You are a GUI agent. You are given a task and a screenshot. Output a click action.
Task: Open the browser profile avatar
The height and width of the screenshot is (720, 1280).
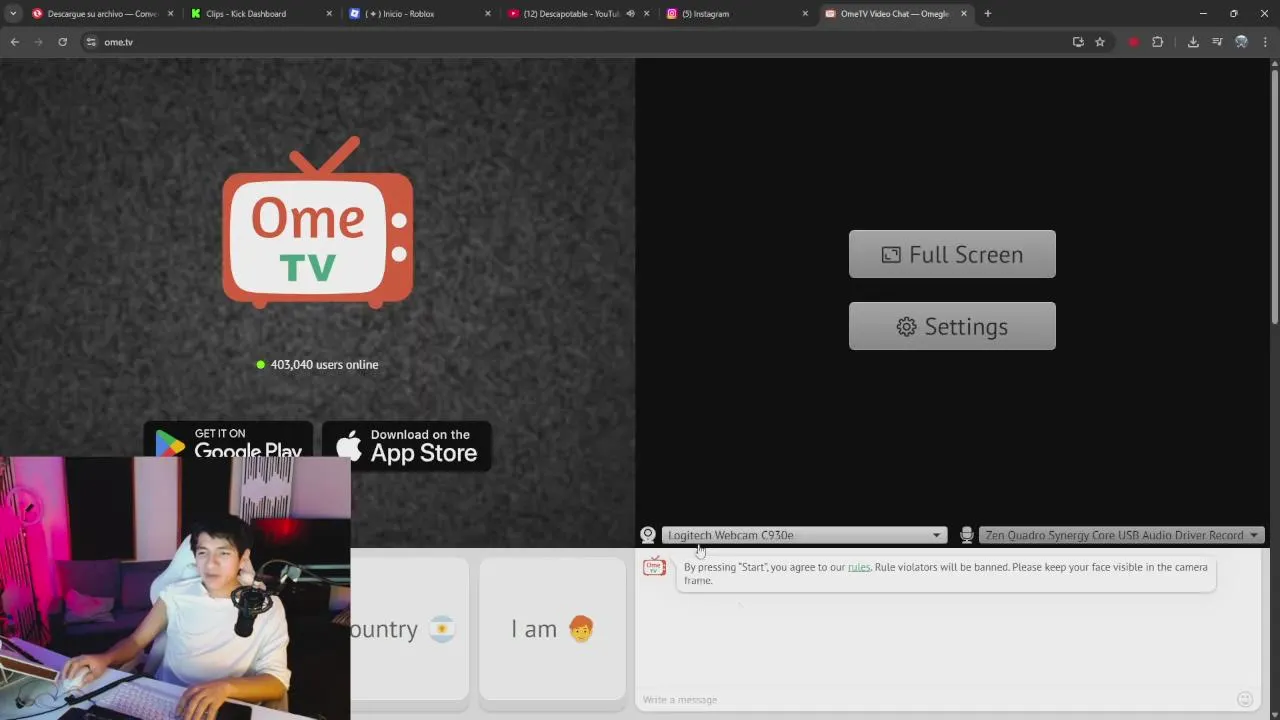click(x=1241, y=42)
